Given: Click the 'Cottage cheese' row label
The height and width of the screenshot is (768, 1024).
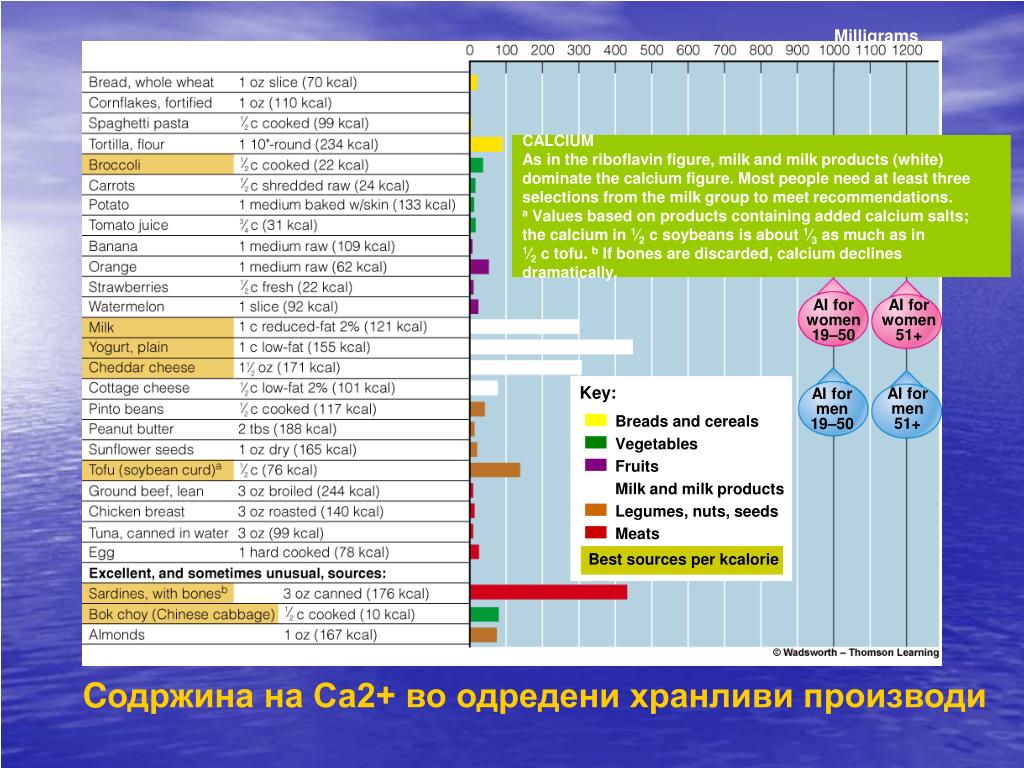Looking at the screenshot, I should click(x=139, y=388).
